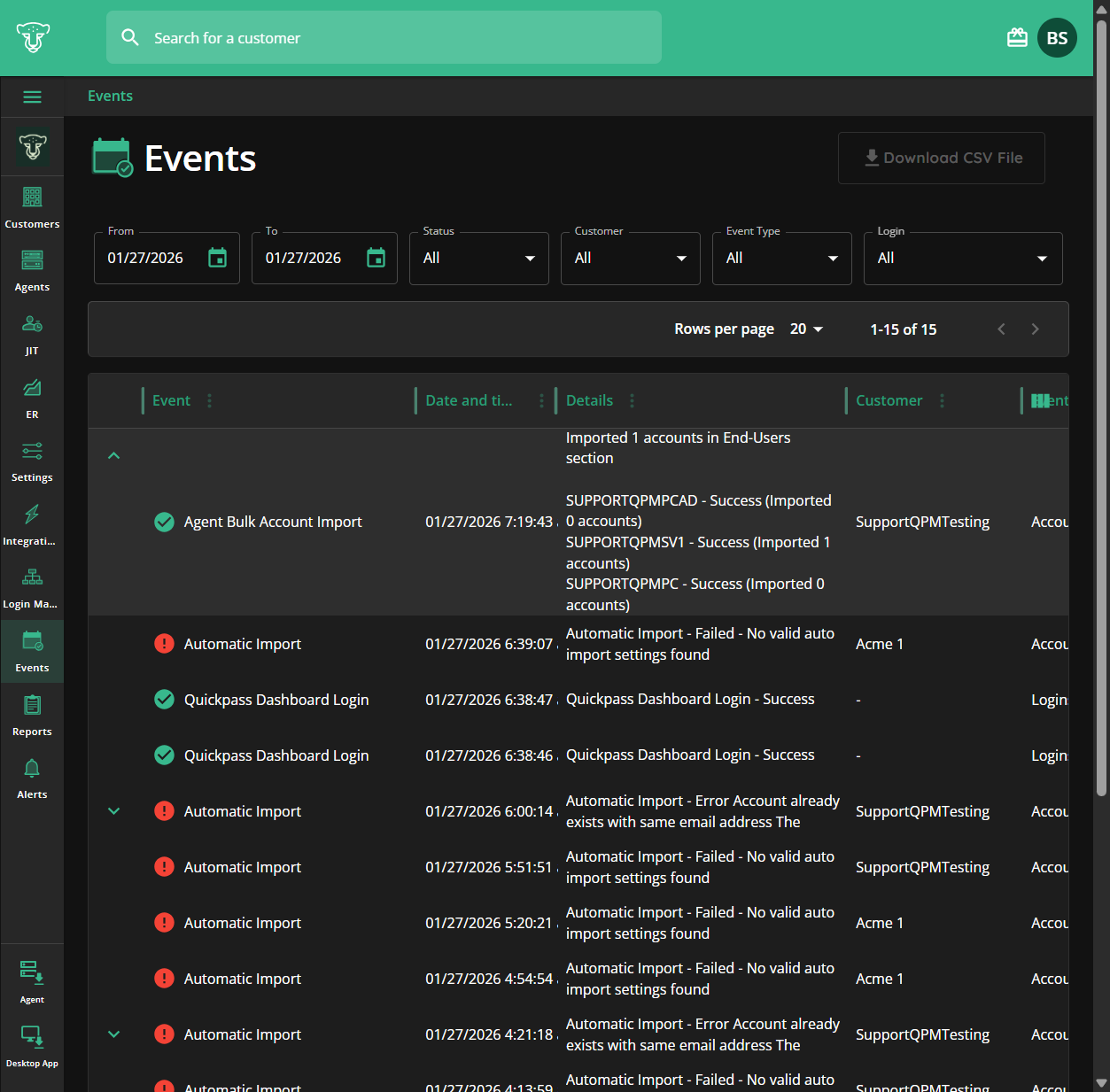Screen dimensions: 1110x1092
Task: Open the Event Type filter dropdown
Action: (782, 258)
